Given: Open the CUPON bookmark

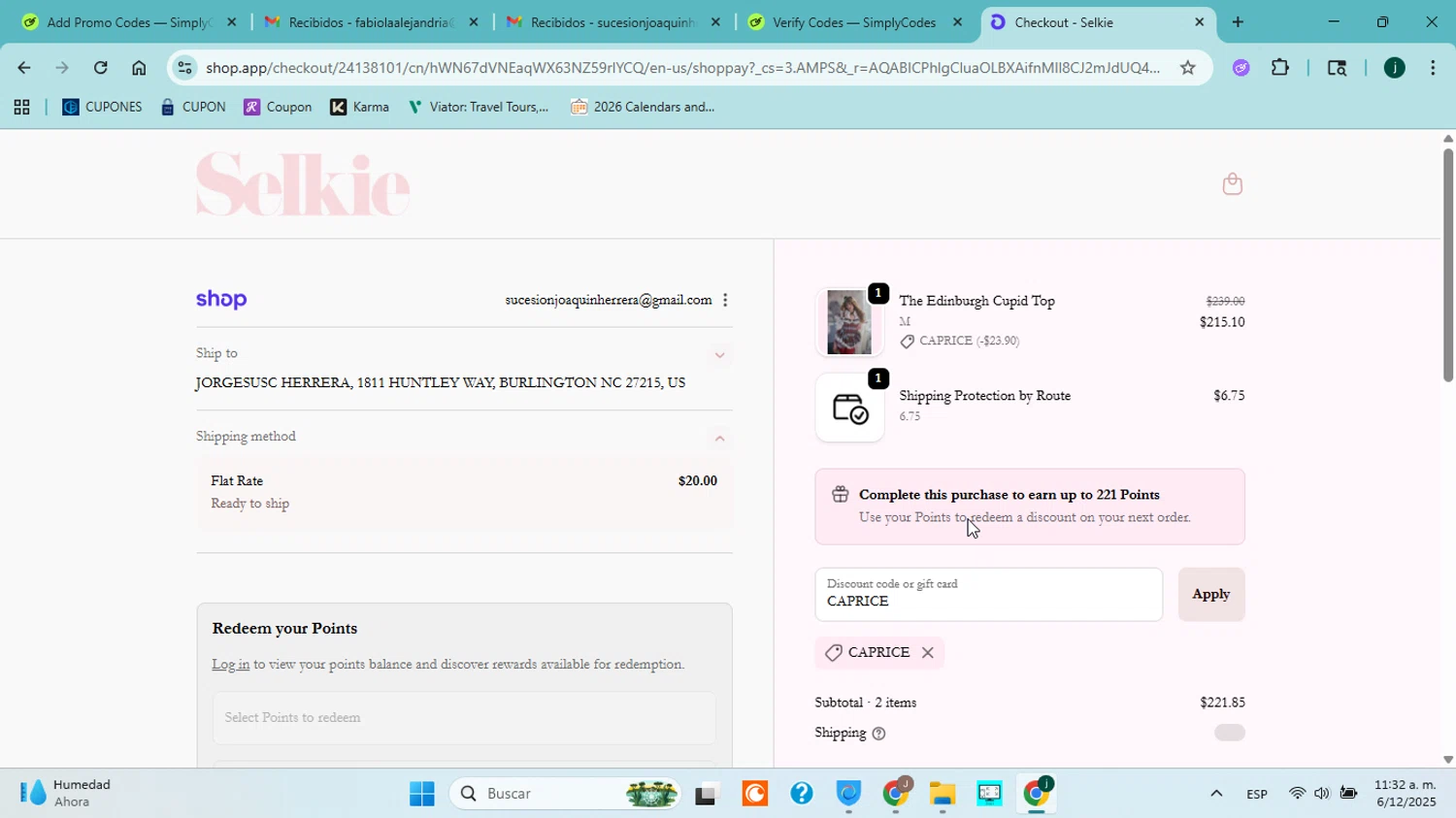Looking at the screenshot, I should [x=193, y=108].
